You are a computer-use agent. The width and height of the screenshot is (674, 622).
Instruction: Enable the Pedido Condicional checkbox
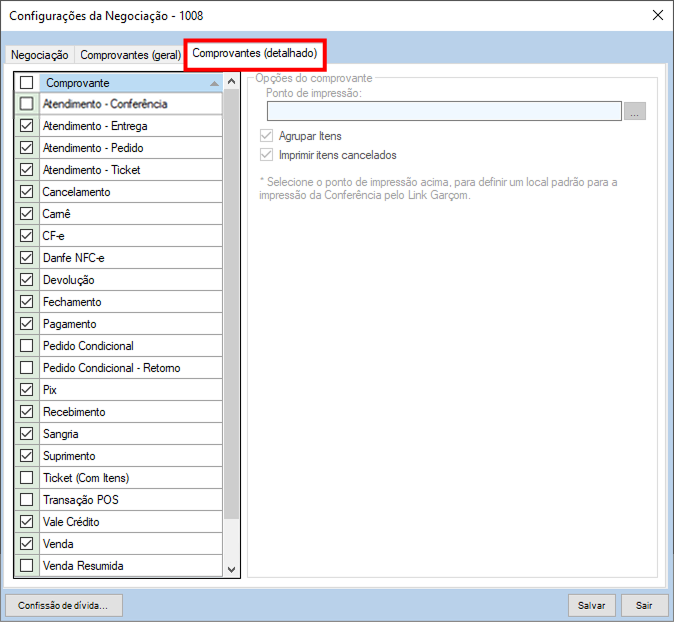(x=27, y=346)
